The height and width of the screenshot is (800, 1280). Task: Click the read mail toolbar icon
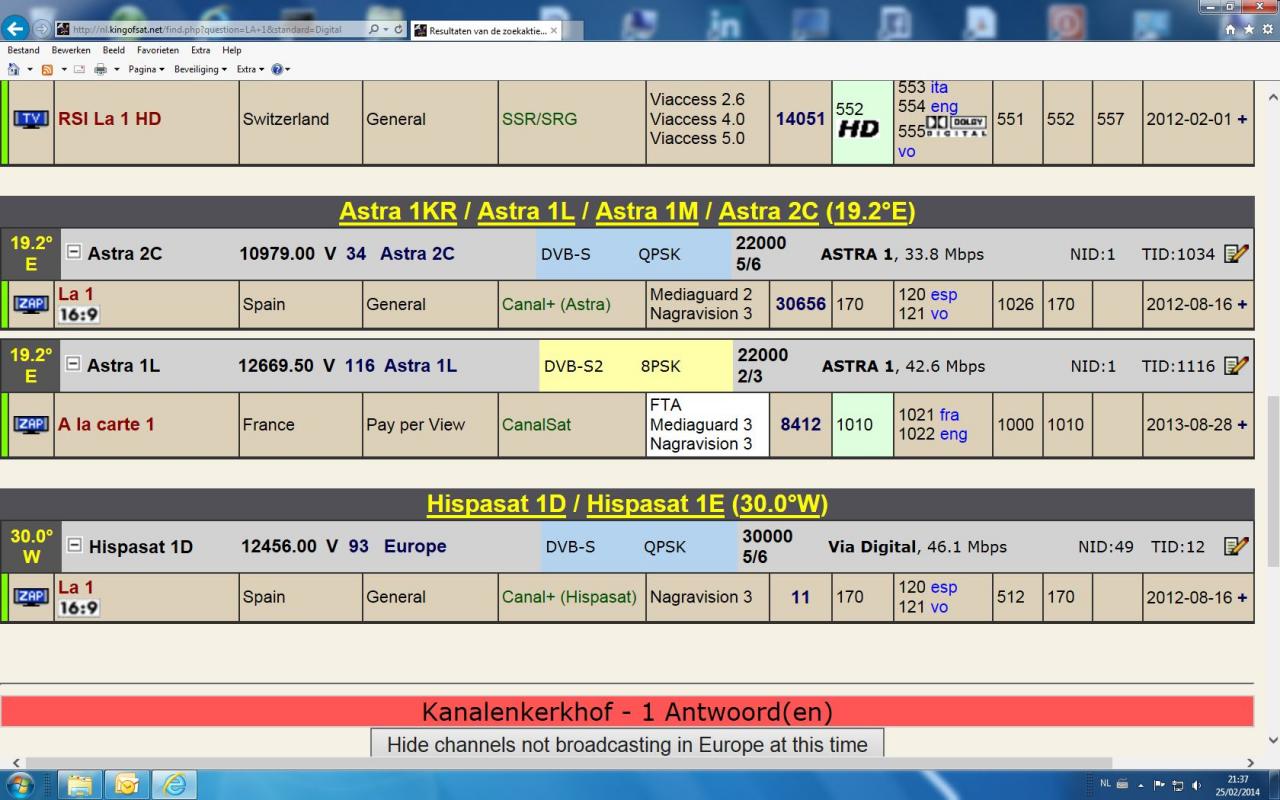(x=79, y=69)
